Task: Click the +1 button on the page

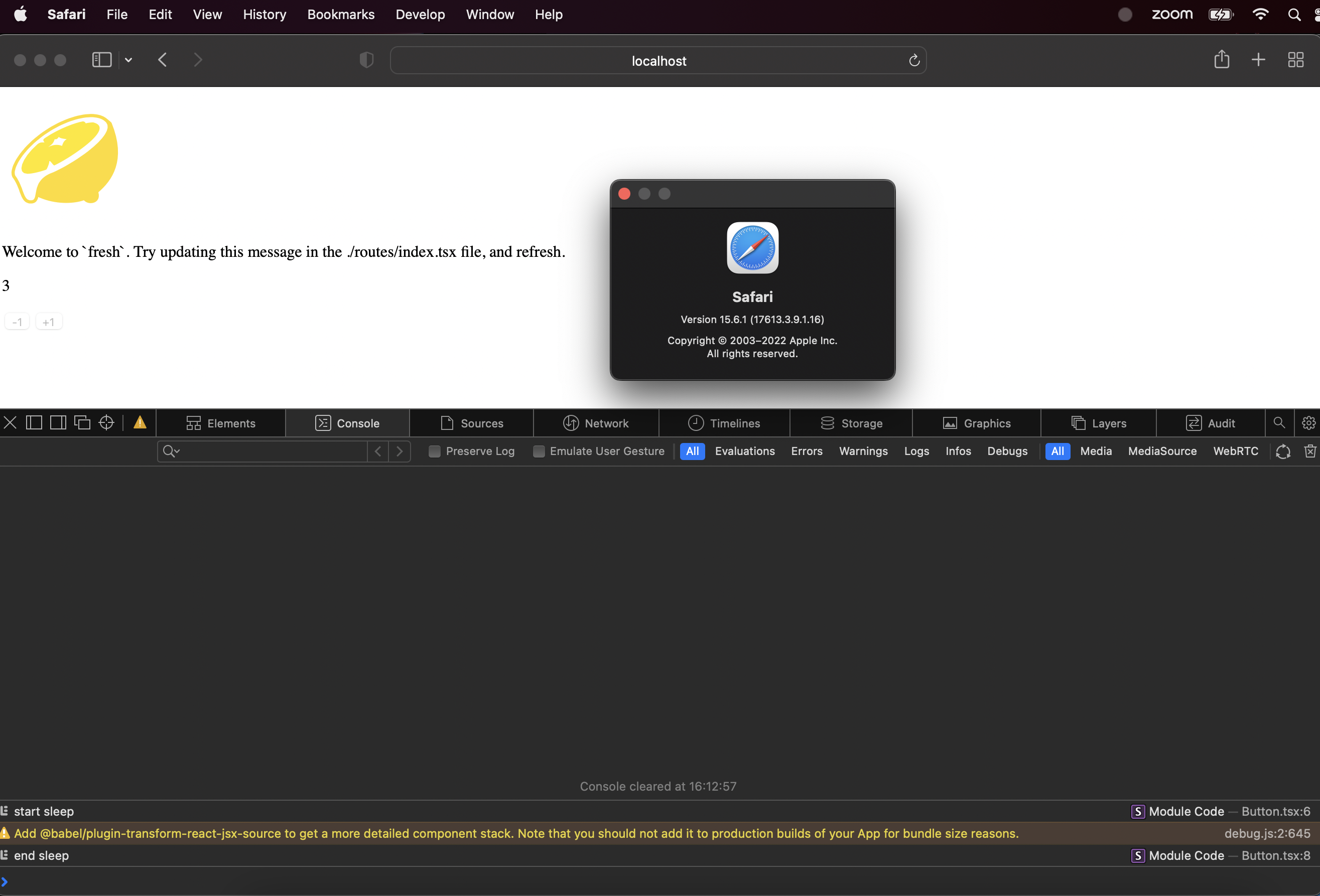Action: (x=48, y=322)
